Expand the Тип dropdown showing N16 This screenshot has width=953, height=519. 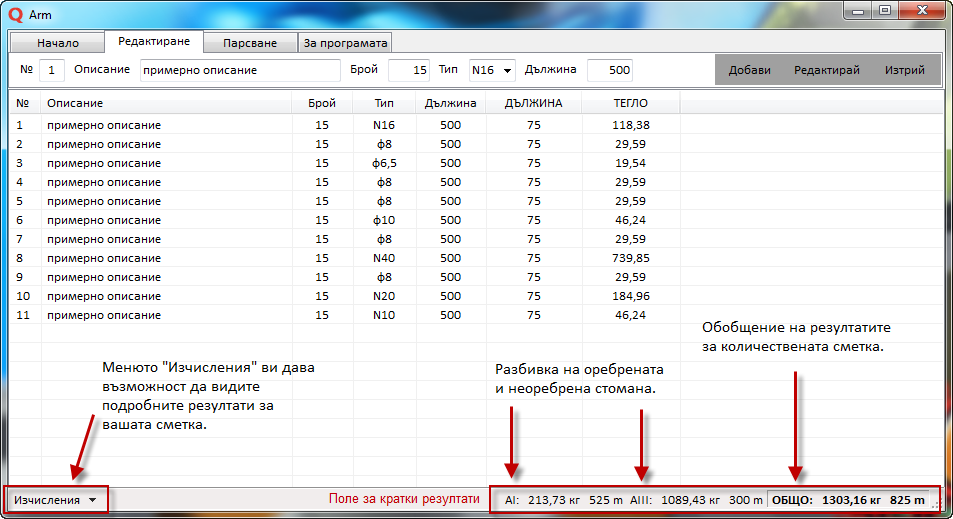click(x=492, y=70)
